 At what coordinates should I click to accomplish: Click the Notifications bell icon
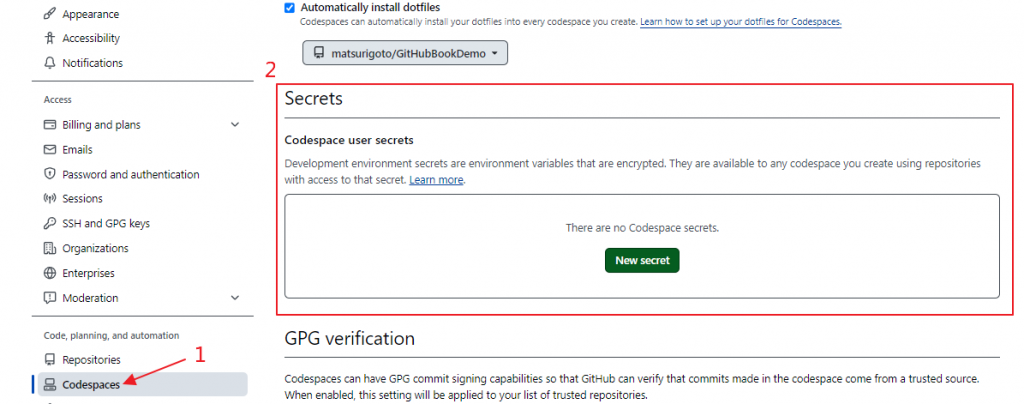point(50,63)
